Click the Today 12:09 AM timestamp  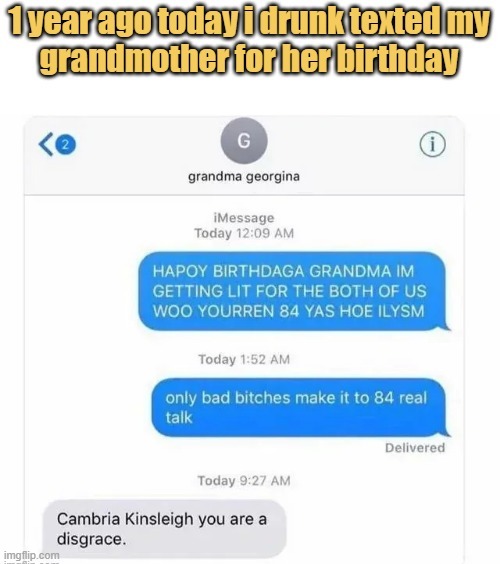(244, 233)
